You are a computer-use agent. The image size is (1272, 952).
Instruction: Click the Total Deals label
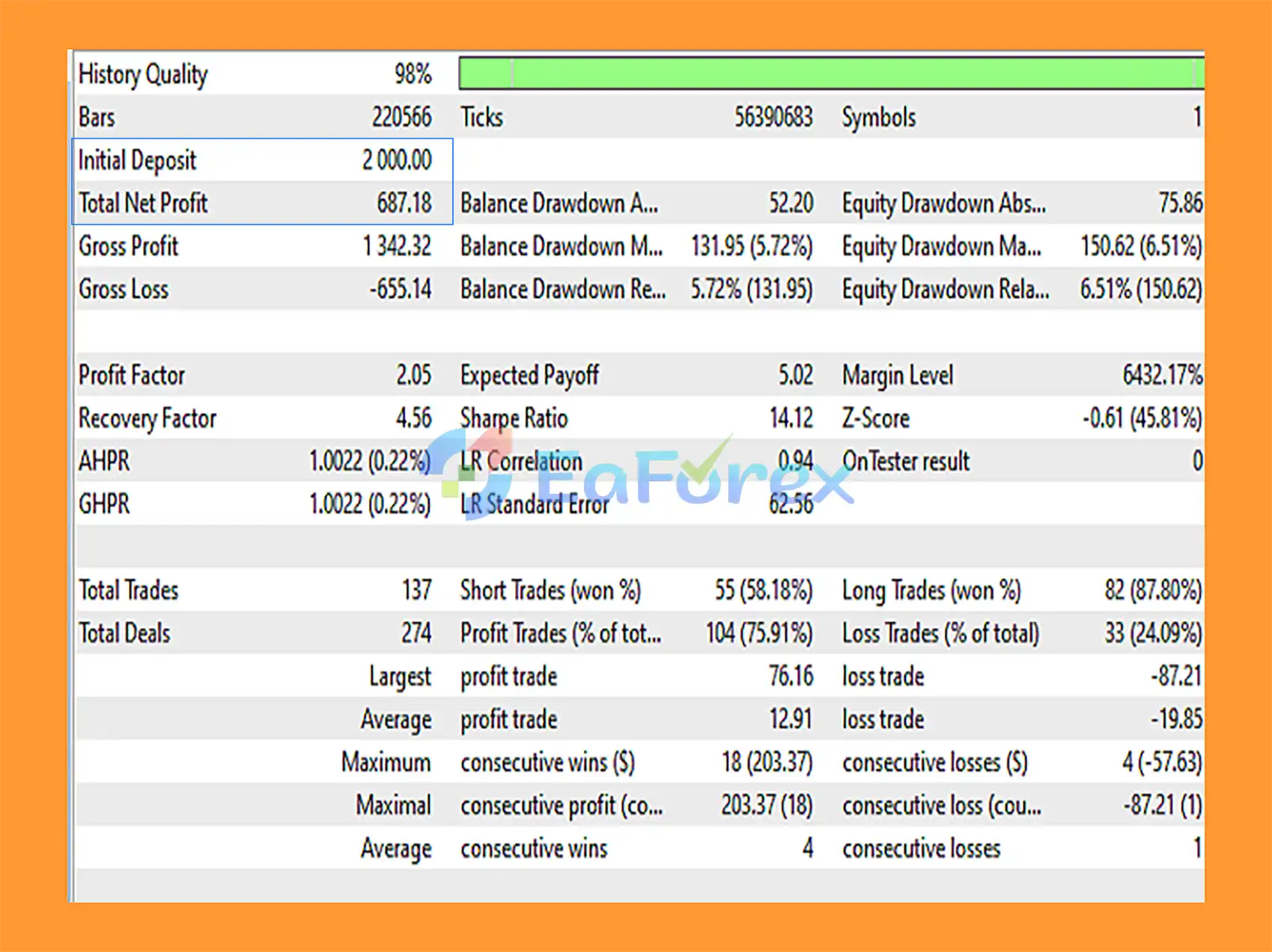(125, 634)
